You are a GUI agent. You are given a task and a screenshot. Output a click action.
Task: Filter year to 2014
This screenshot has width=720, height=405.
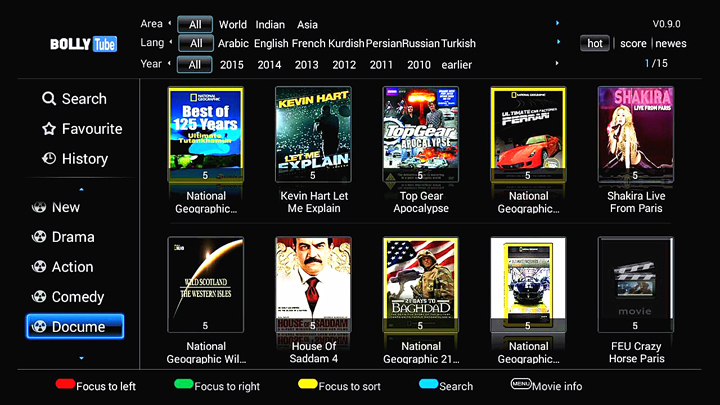point(269,65)
